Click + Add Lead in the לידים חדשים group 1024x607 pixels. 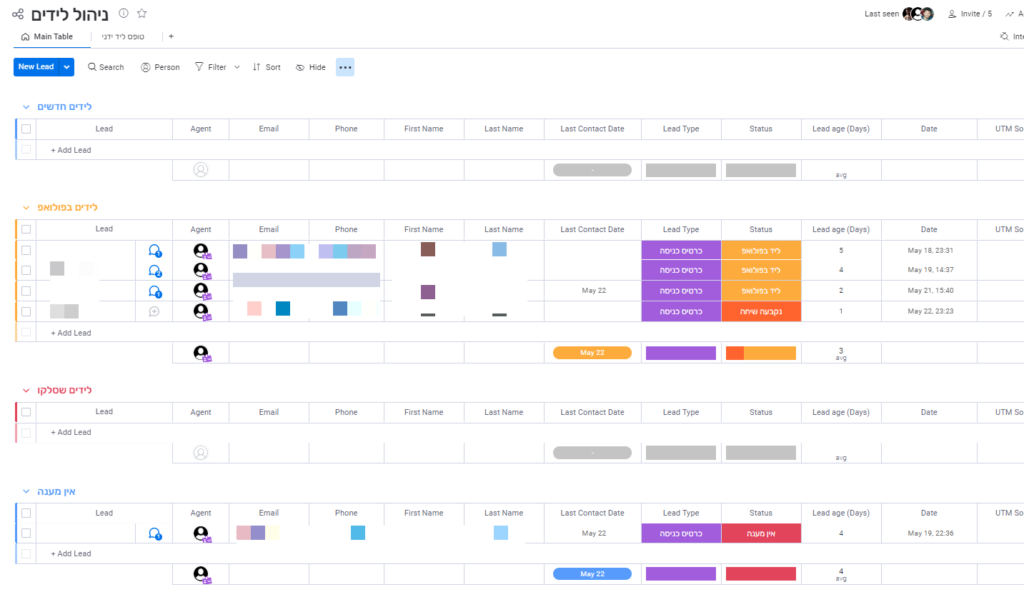coord(71,150)
